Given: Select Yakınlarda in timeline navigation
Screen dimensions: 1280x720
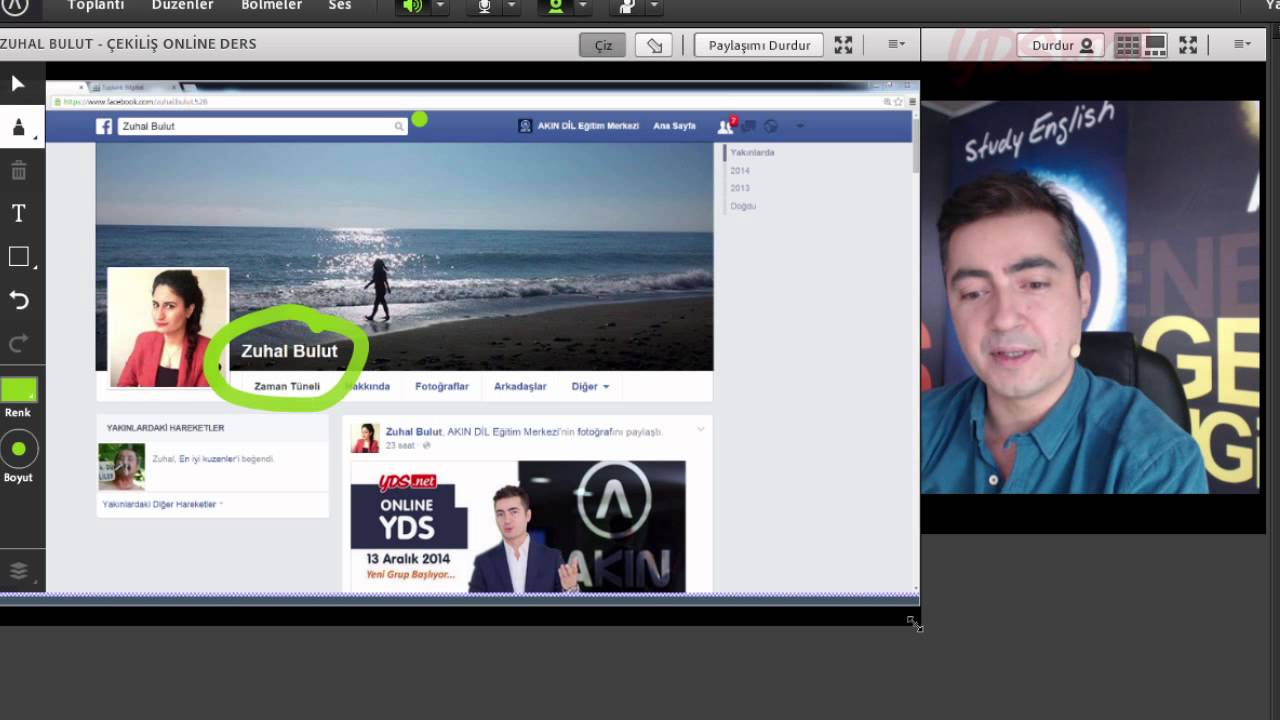Looking at the screenshot, I should tap(752, 153).
